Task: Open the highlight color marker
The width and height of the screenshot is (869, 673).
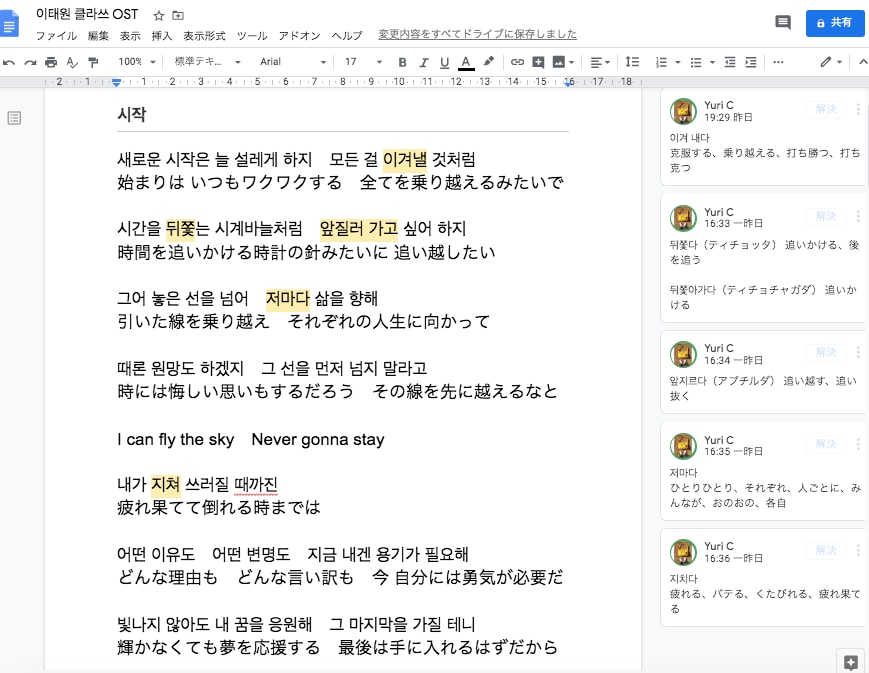Action: (x=488, y=62)
